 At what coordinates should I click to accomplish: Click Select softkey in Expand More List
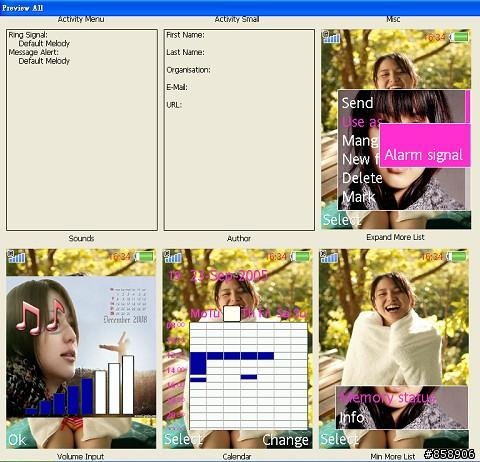point(342,220)
